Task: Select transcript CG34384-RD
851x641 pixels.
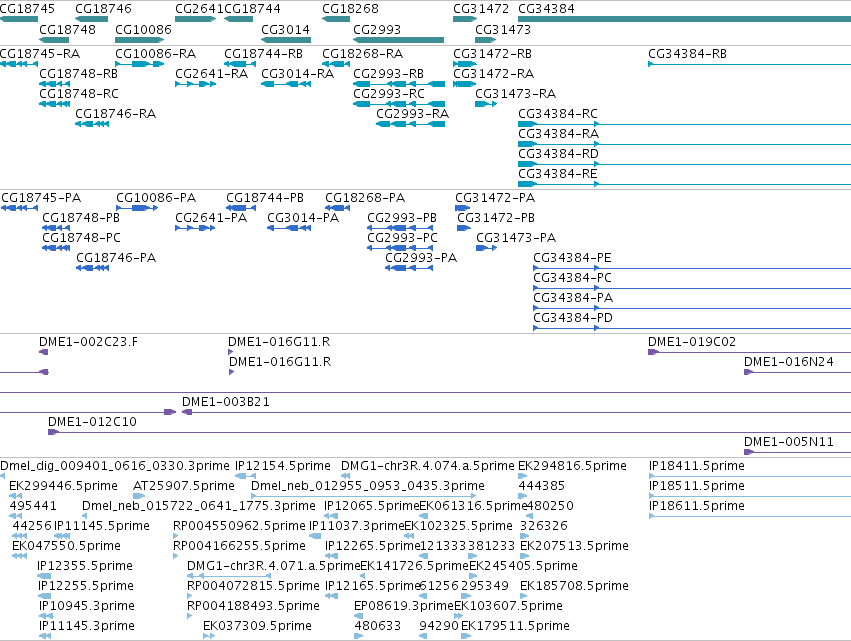Action: [558, 154]
